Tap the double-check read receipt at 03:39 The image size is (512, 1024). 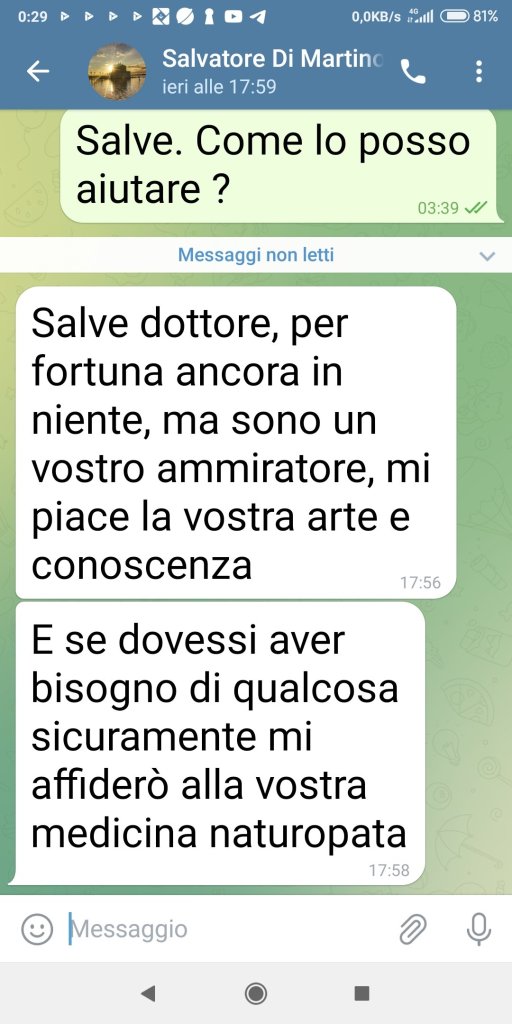(x=476, y=208)
